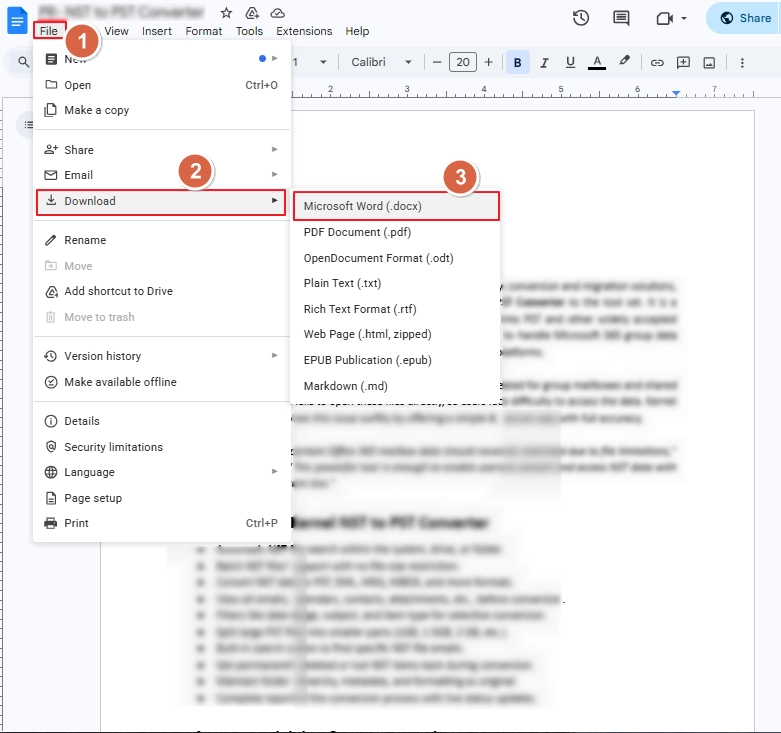Open the Help menu
The height and width of the screenshot is (733, 781).
click(x=357, y=31)
